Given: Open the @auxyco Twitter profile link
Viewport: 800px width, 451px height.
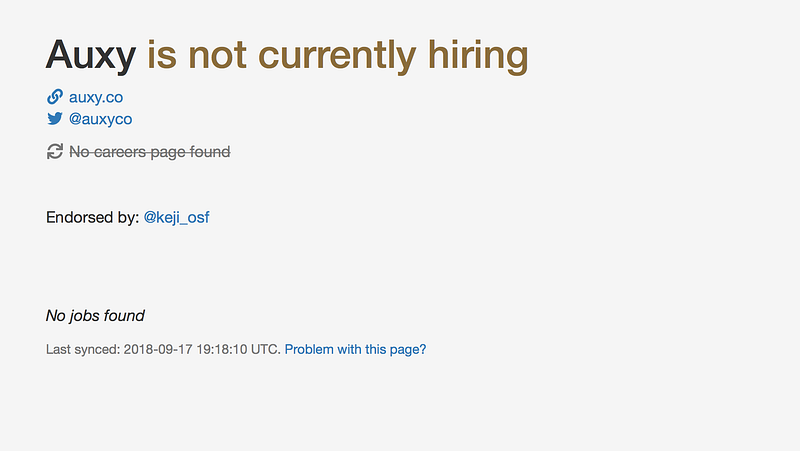Looking at the screenshot, I should coord(101,119).
